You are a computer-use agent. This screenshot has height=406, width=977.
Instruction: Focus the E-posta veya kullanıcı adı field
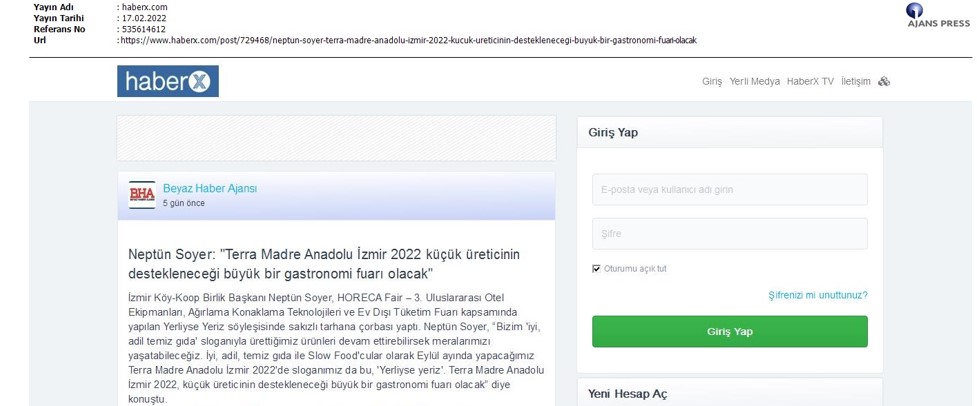[x=730, y=189]
